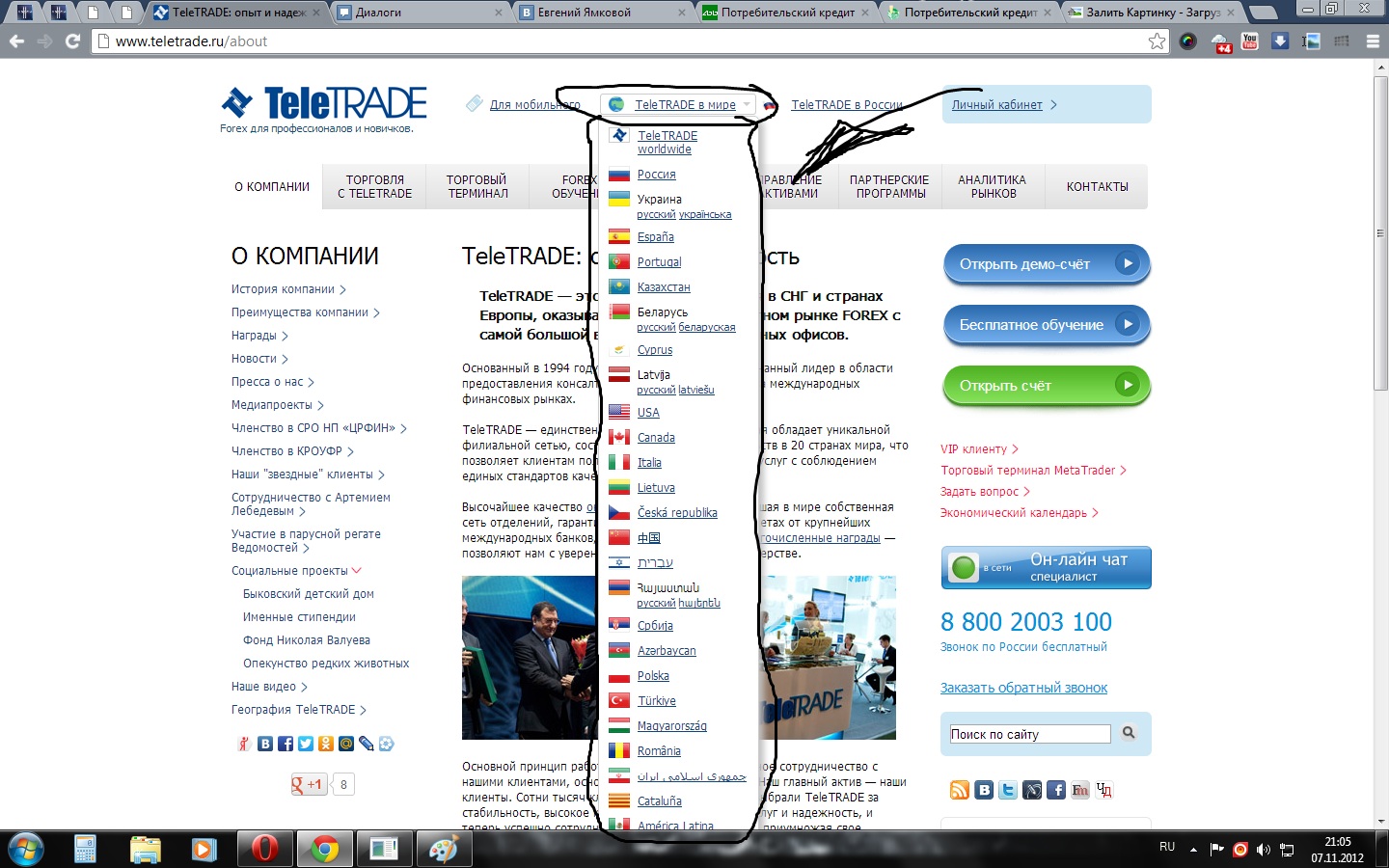Image resolution: width=1389 pixels, height=868 pixels.
Task: Open the Chrome menu (three bars)
Action: point(1373,41)
